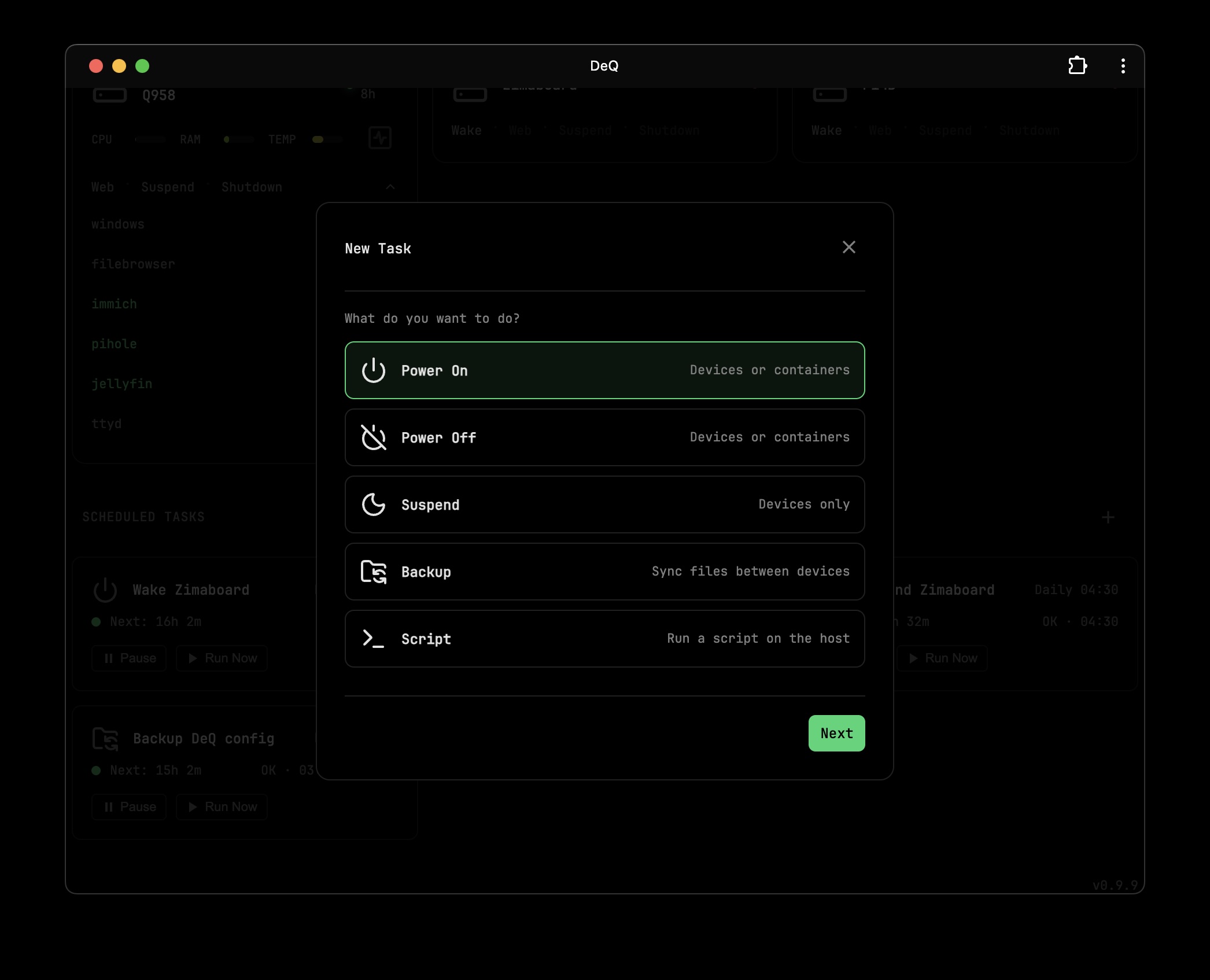Open the three-dot menu in the title bar
The height and width of the screenshot is (980, 1210).
1122,66
